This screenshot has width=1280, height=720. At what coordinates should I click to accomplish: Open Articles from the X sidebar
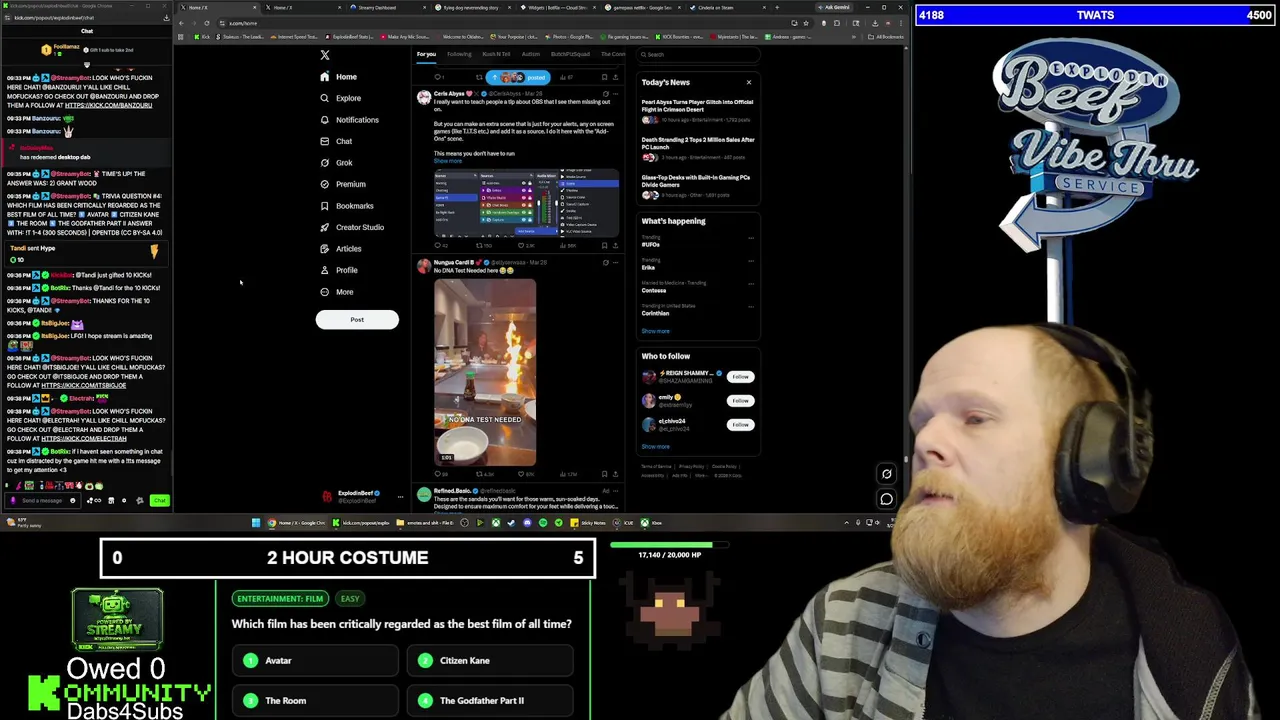pos(340,249)
